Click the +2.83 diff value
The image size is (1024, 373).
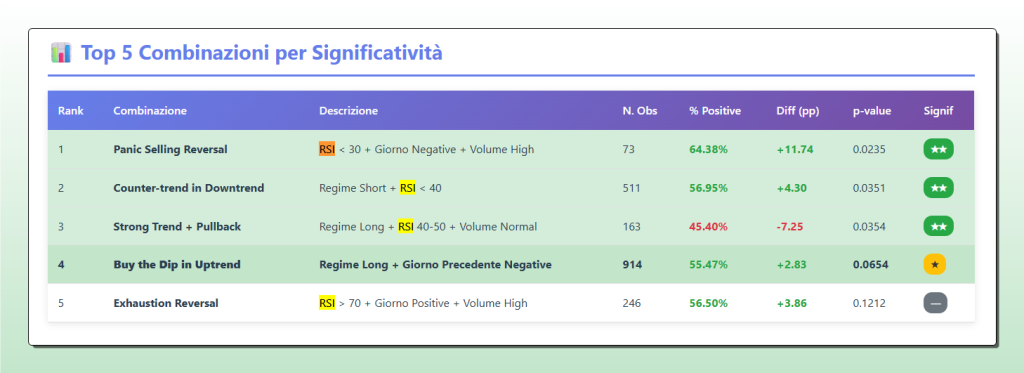792,265
